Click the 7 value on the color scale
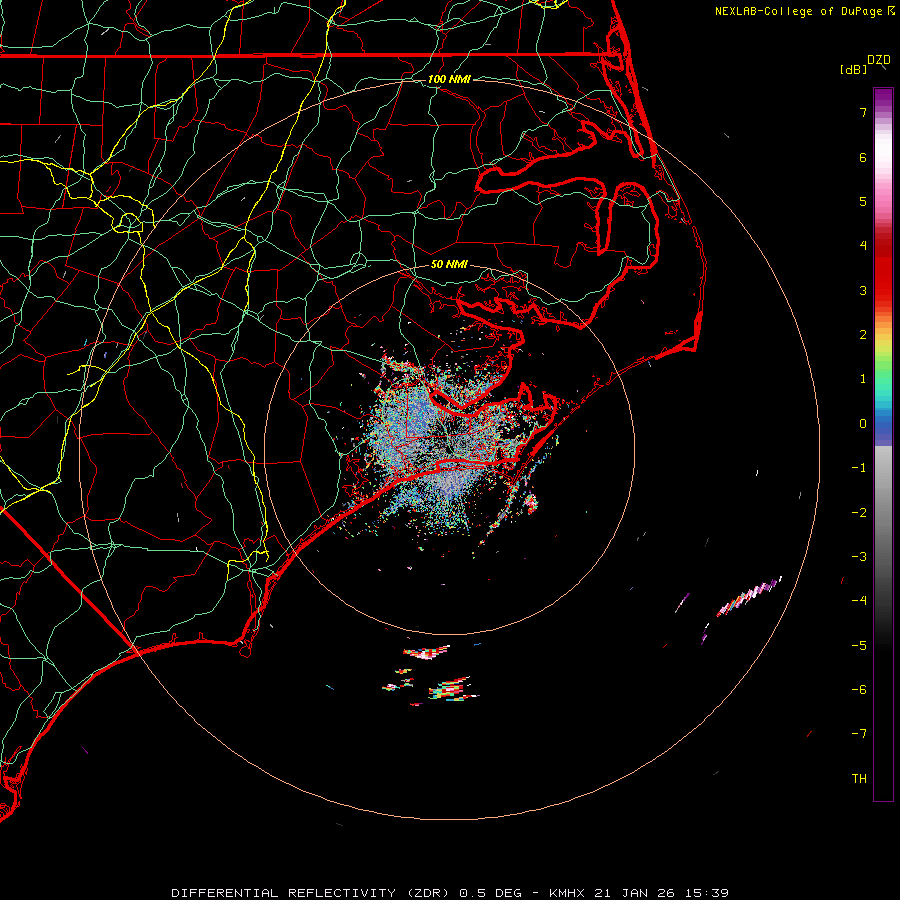 click(863, 112)
